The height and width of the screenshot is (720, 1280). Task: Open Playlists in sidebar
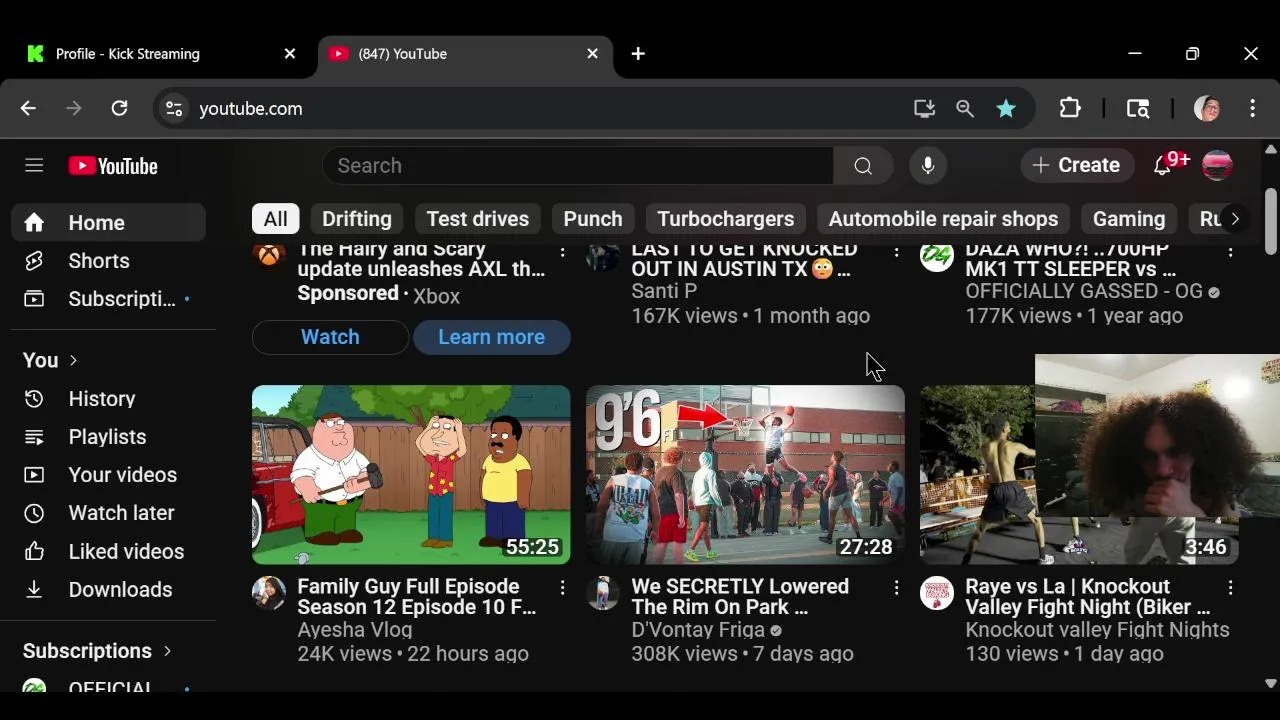(x=108, y=437)
